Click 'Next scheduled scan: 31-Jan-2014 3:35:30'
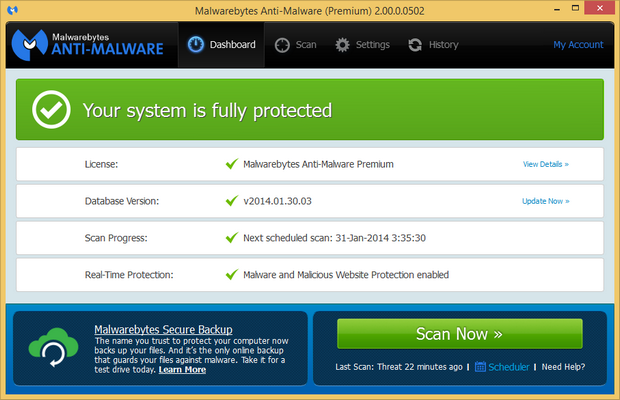 tap(335, 238)
